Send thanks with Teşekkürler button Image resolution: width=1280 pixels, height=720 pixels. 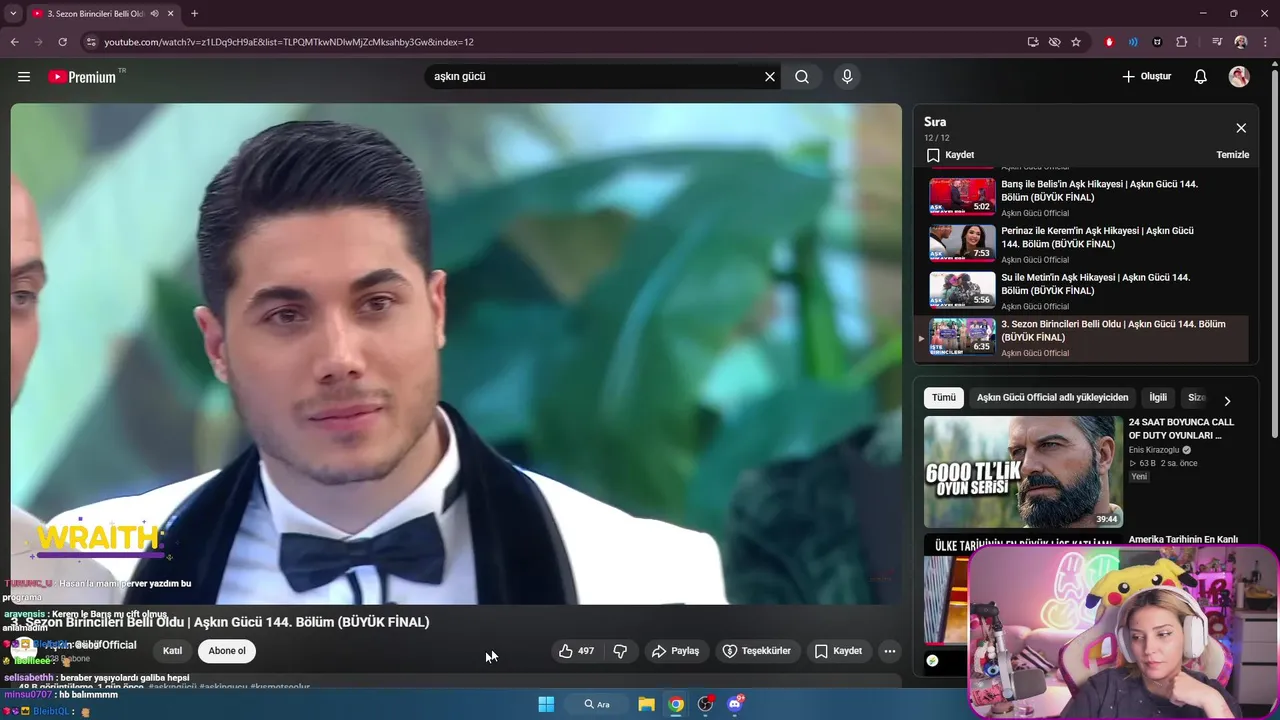pos(757,651)
